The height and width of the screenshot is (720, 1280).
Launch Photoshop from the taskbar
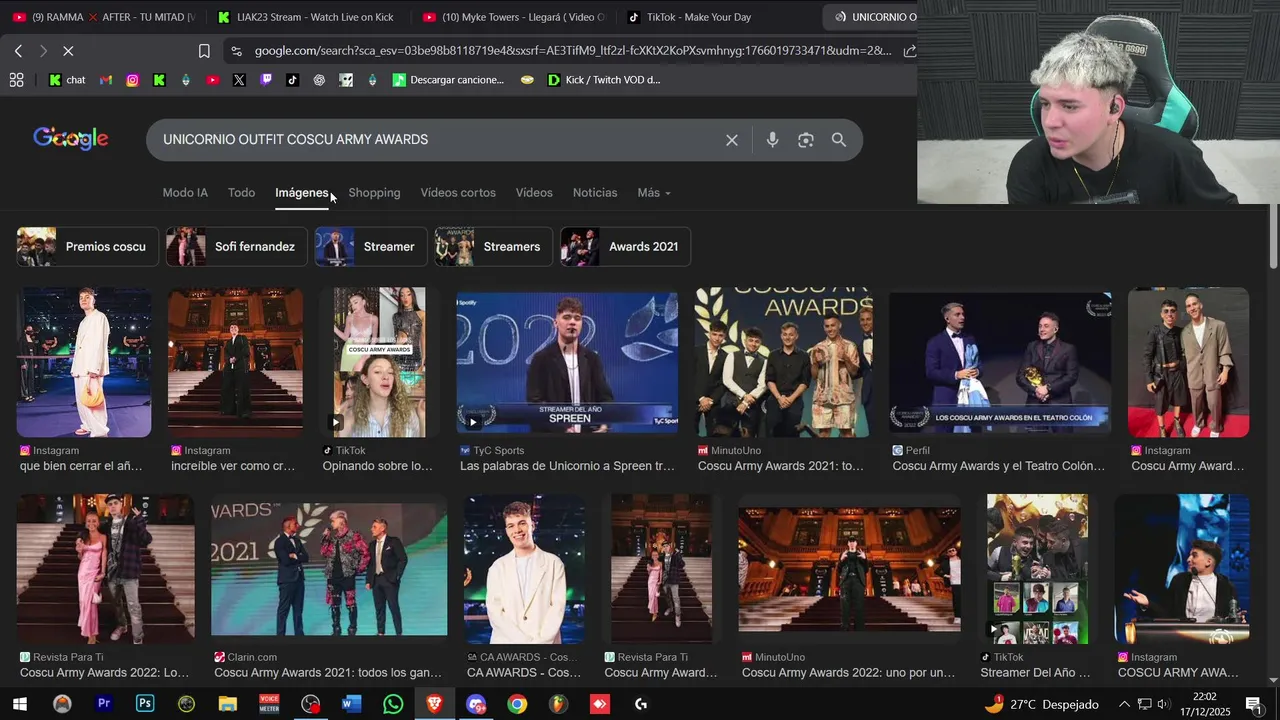[145, 704]
